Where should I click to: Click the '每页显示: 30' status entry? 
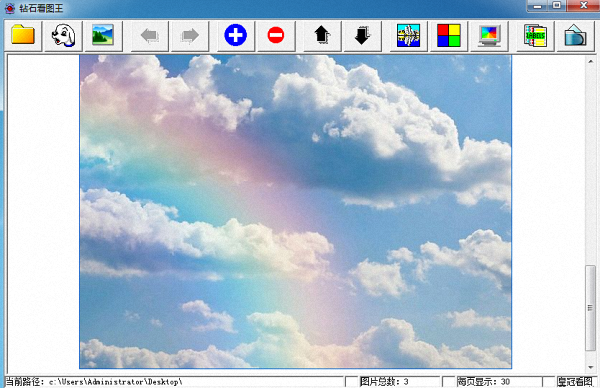[x=484, y=381]
